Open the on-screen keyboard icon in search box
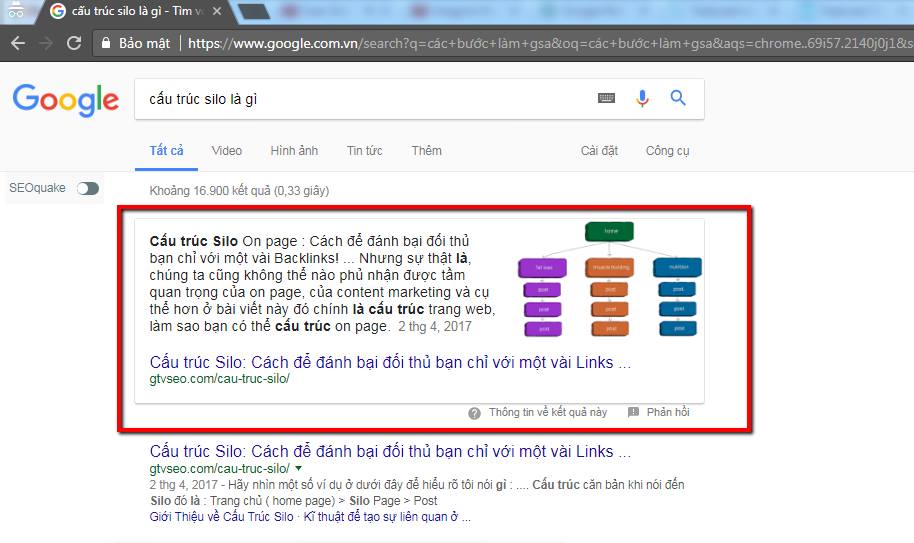The image size is (914, 543). 606,98
